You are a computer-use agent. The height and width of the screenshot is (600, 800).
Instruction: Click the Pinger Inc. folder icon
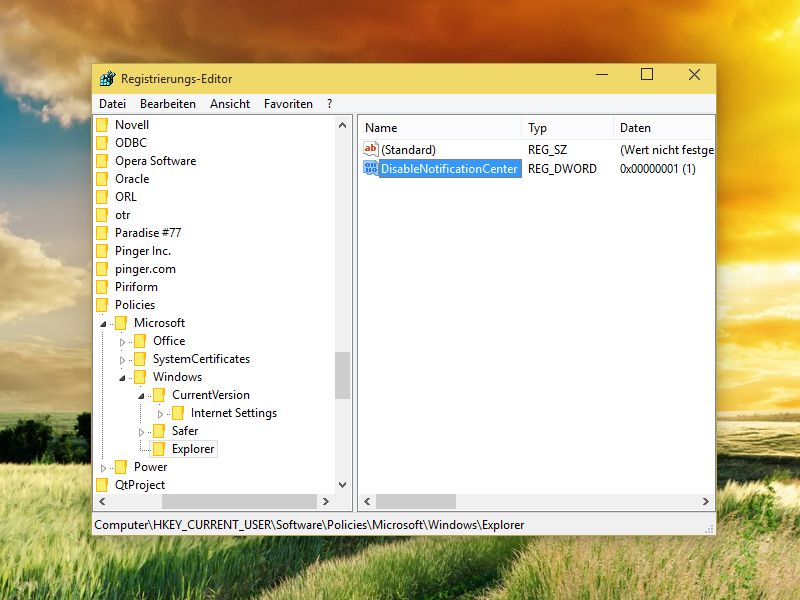pos(102,251)
